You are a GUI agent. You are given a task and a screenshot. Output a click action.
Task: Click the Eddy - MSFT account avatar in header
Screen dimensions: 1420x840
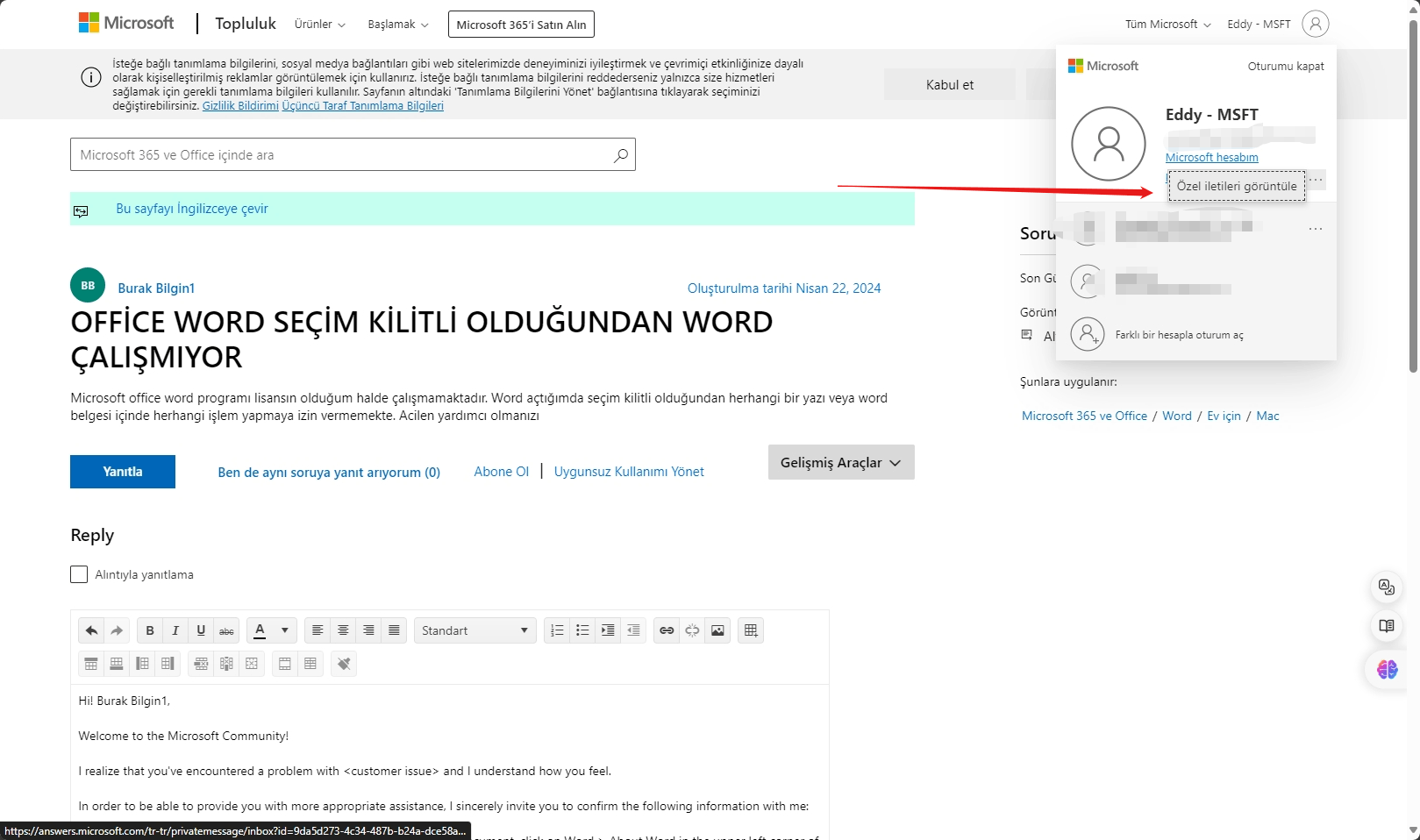point(1315,24)
